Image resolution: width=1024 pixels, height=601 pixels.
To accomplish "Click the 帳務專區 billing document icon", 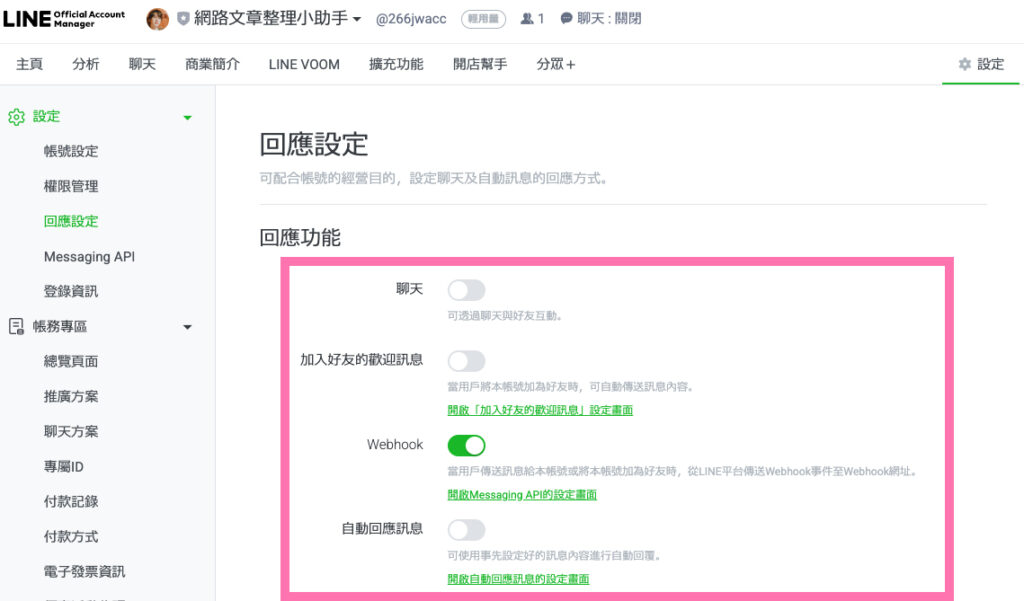I will click(16, 327).
